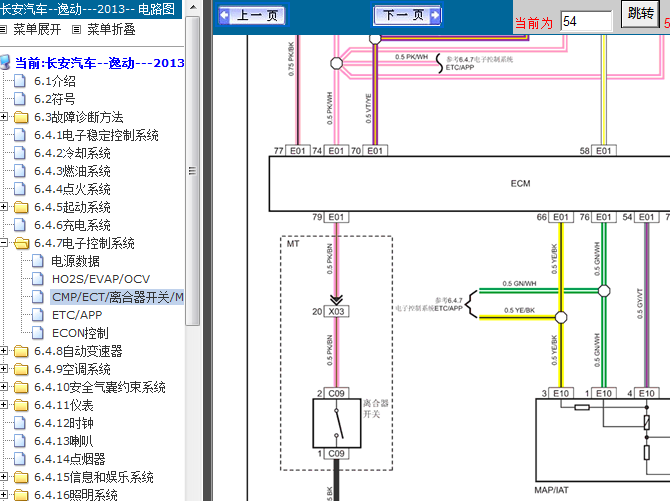The height and width of the screenshot is (501, 670).
Task: Click the document icon of 电源数据
Action: click(38, 261)
